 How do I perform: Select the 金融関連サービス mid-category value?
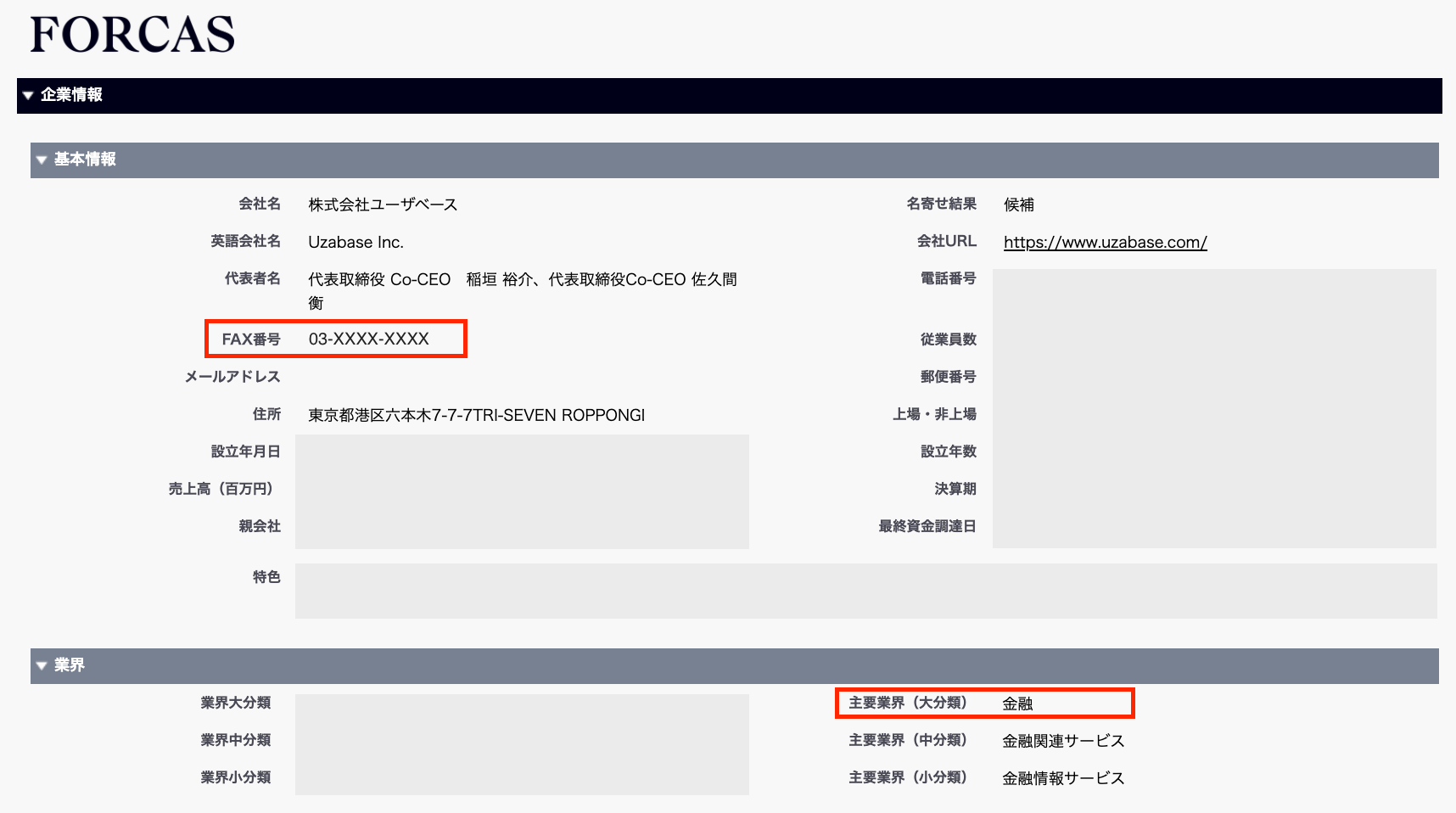point(1063,741)
